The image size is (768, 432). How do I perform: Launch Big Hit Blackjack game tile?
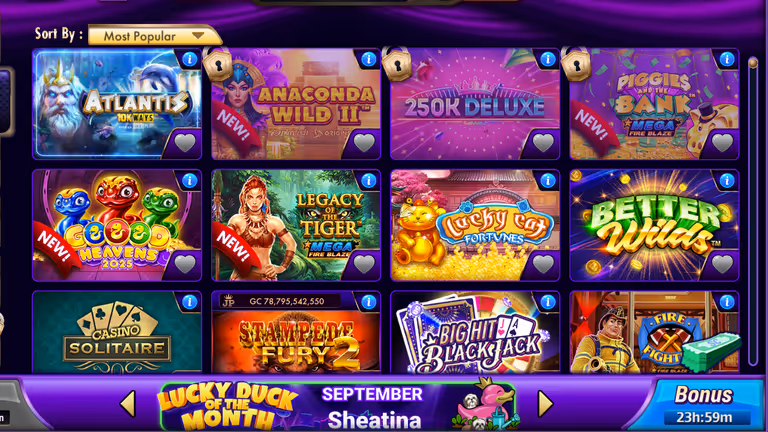point(475,333)
